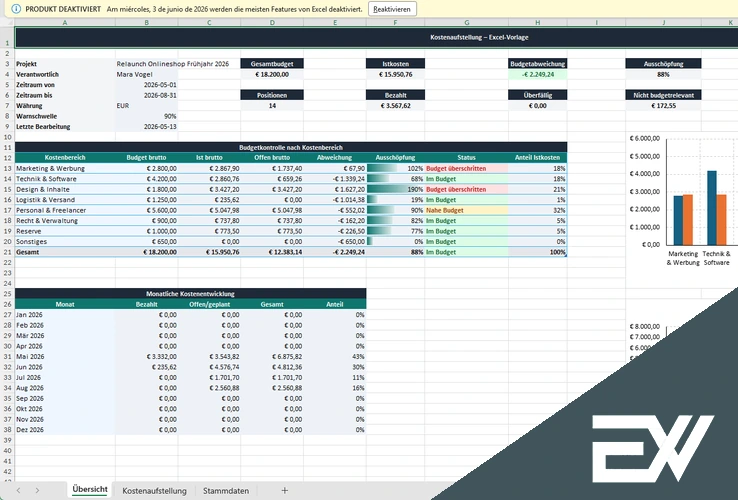This screenshot has width=738, height=500.
Task: Click the Nahe Budget status cell
Action: point(466,210)
